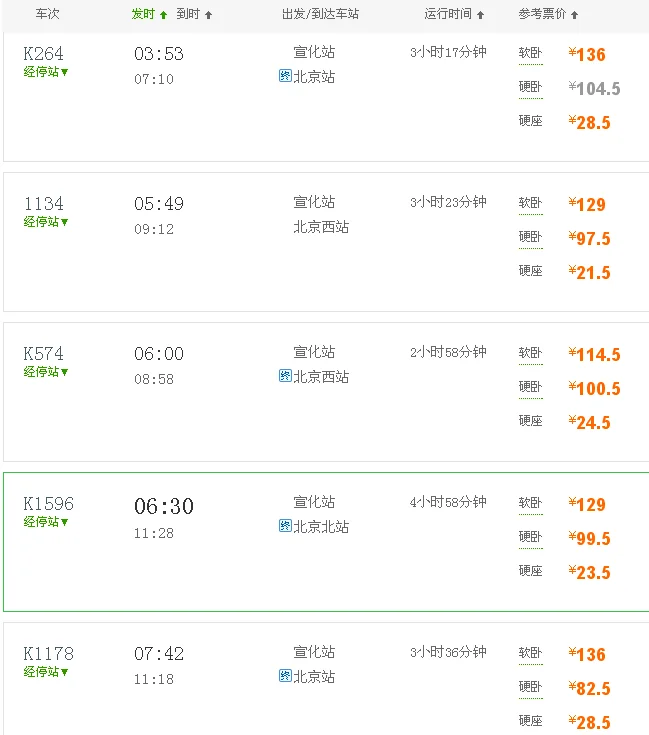This screenshot has width=649, height=735.
Task: Click 北京西站 in the 1134 row
Action: coord(321,227)
